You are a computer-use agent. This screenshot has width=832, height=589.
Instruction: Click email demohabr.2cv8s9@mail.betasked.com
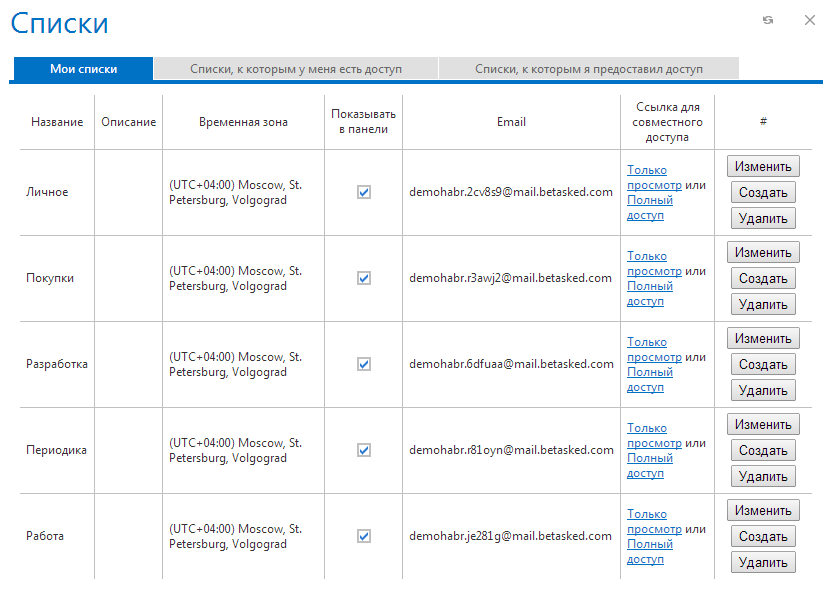coord(510,192)
